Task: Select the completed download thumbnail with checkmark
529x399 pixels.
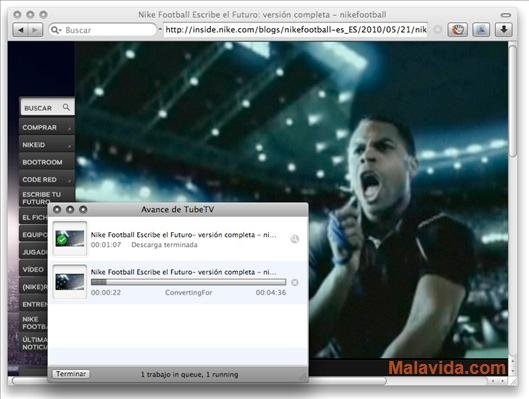Action: [x=70, y=239]
